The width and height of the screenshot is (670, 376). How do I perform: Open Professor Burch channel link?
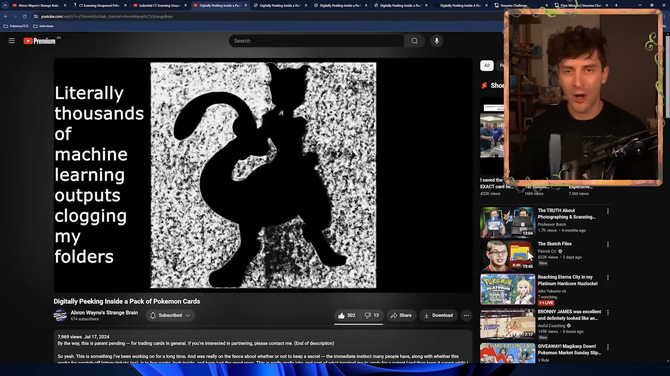(552, 224)
